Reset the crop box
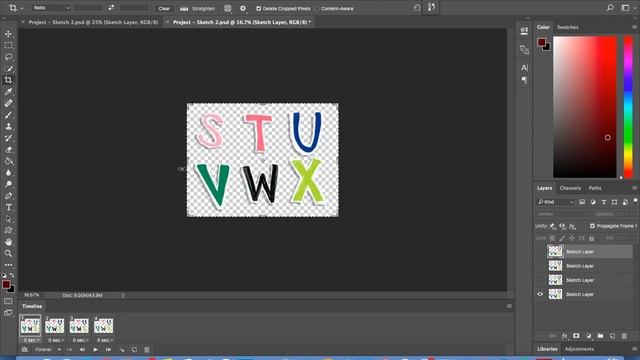The image size is (640, 360). click(416, 8)
